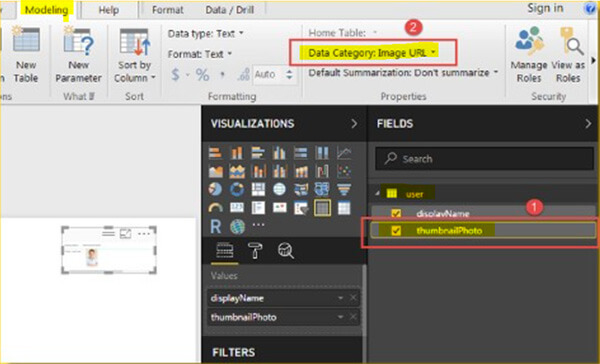Open the Fields well tab under visualizations
The image size is (600, 364).
(225, 251)
